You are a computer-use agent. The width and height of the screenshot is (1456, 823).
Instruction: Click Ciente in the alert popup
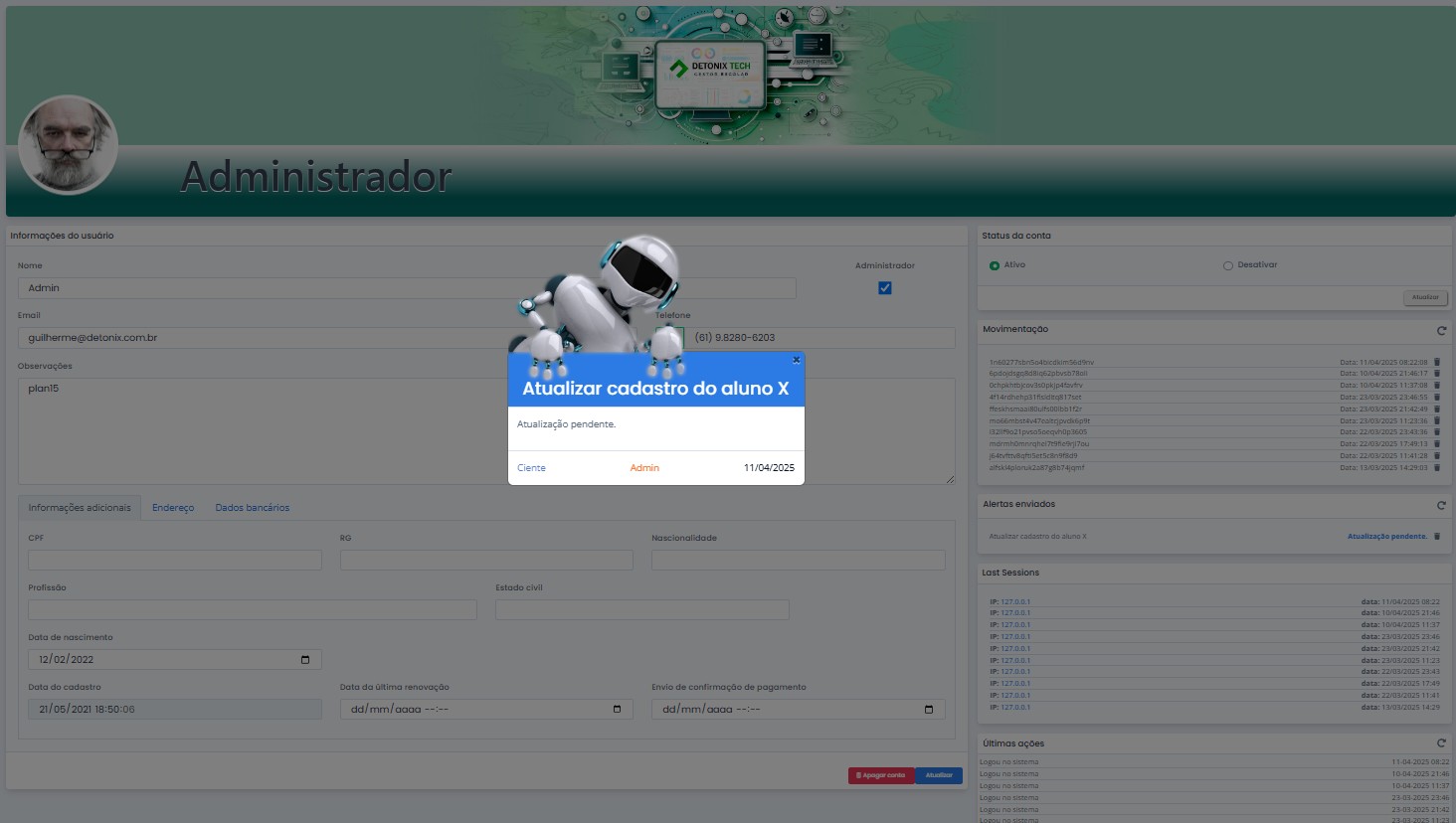point(531,468)
